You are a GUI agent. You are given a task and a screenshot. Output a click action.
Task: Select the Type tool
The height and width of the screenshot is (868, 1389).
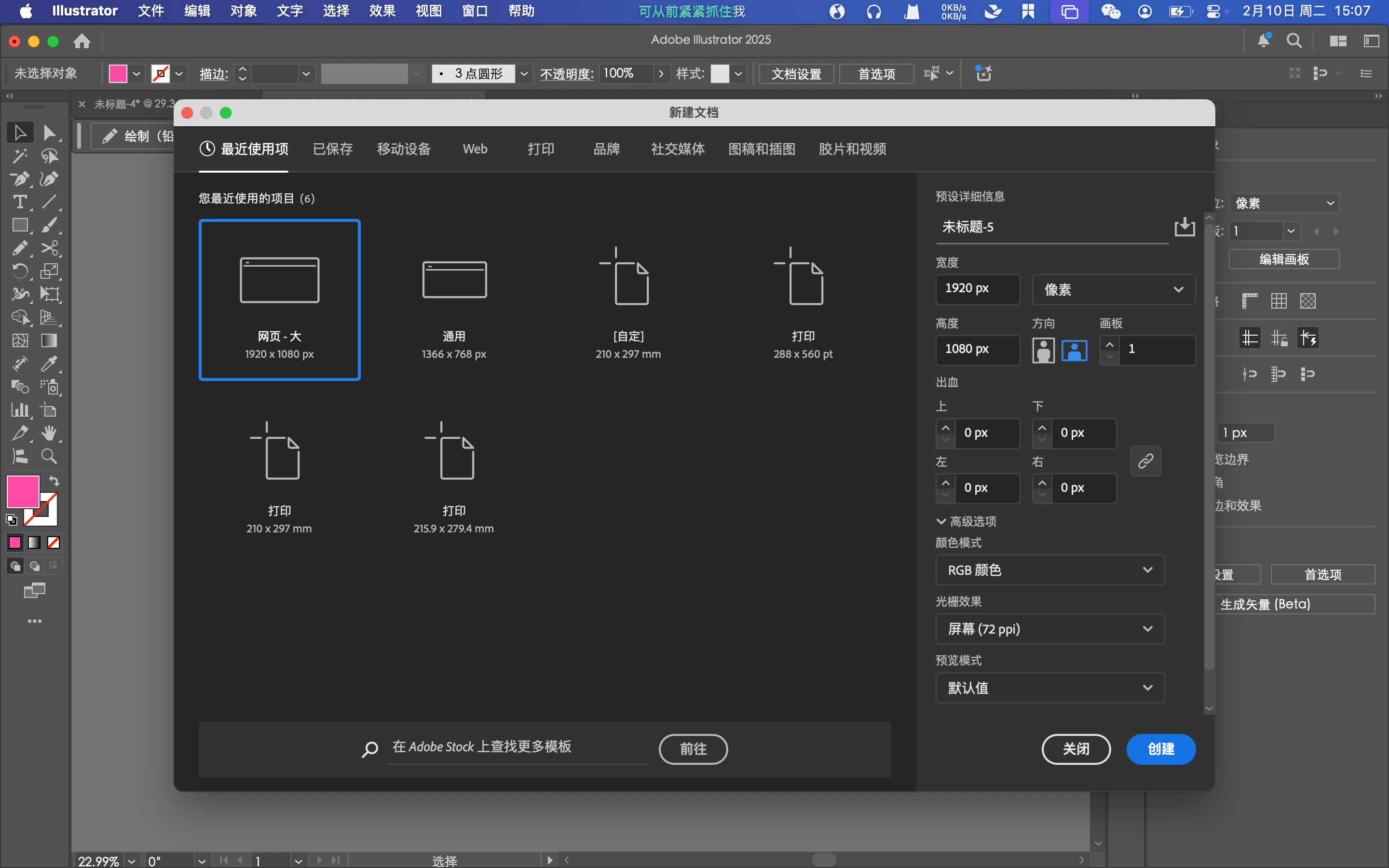click(x=20, y=202)
